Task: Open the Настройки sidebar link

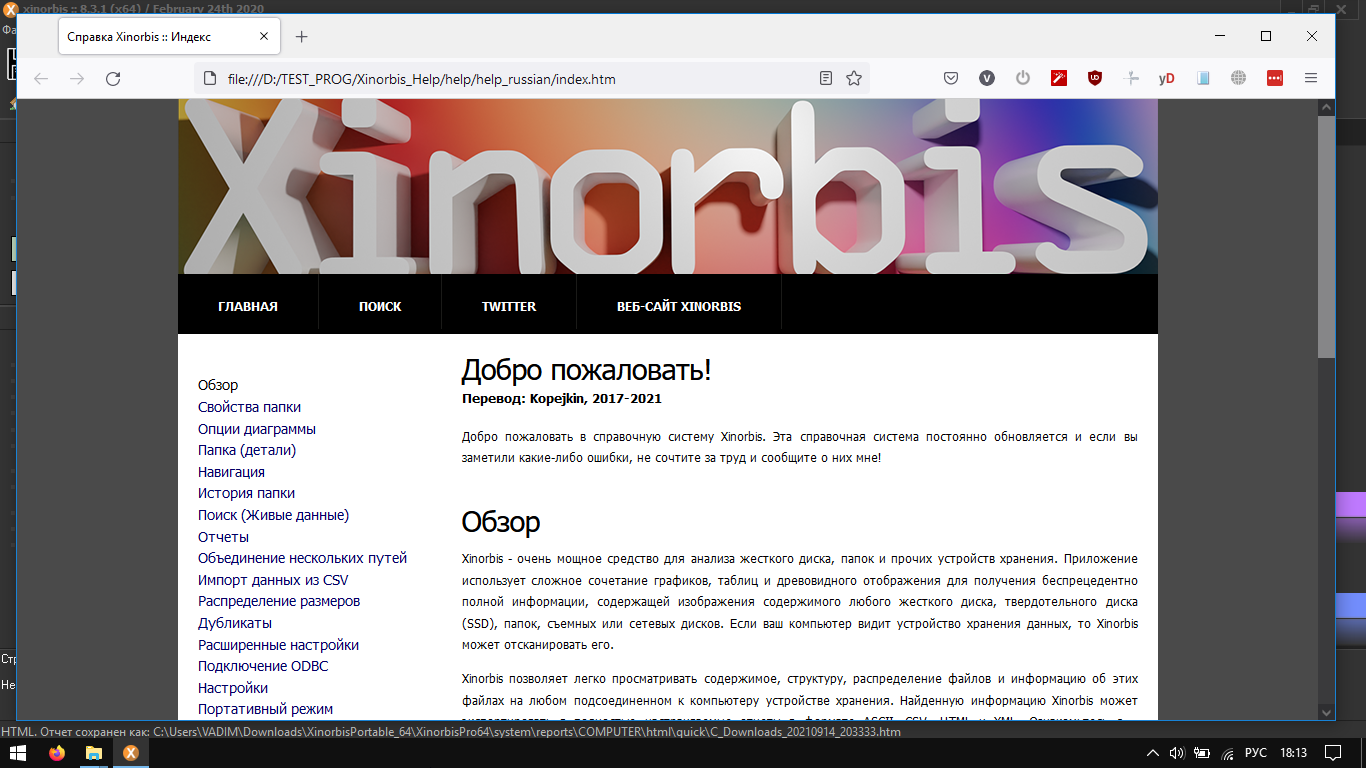Action: (x=233, y=688)
